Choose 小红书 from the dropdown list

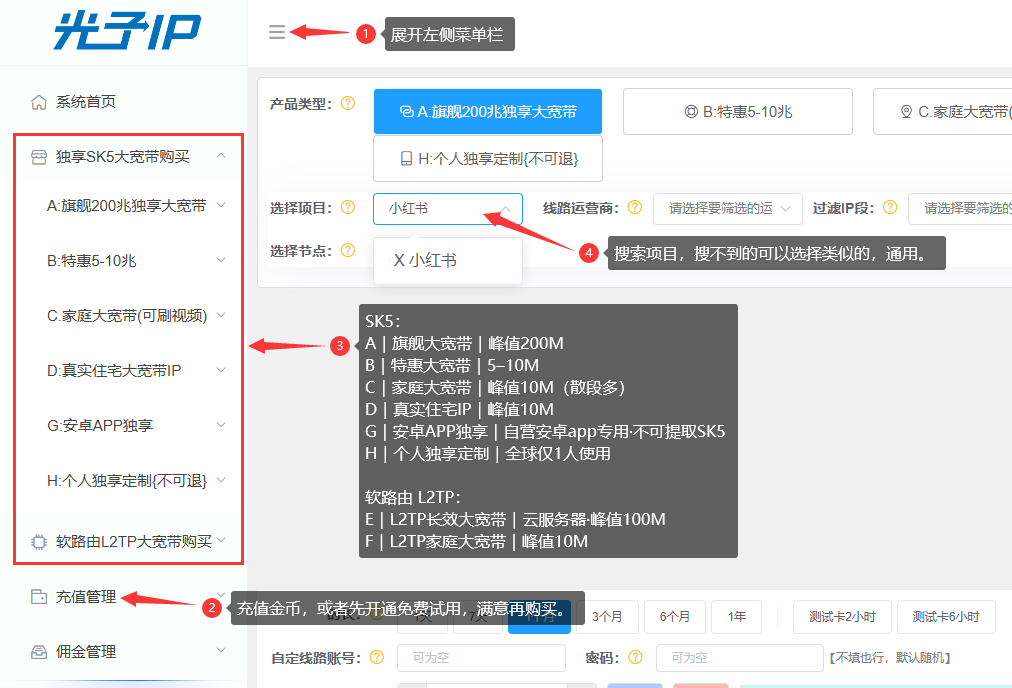click(x=448, y=261)
